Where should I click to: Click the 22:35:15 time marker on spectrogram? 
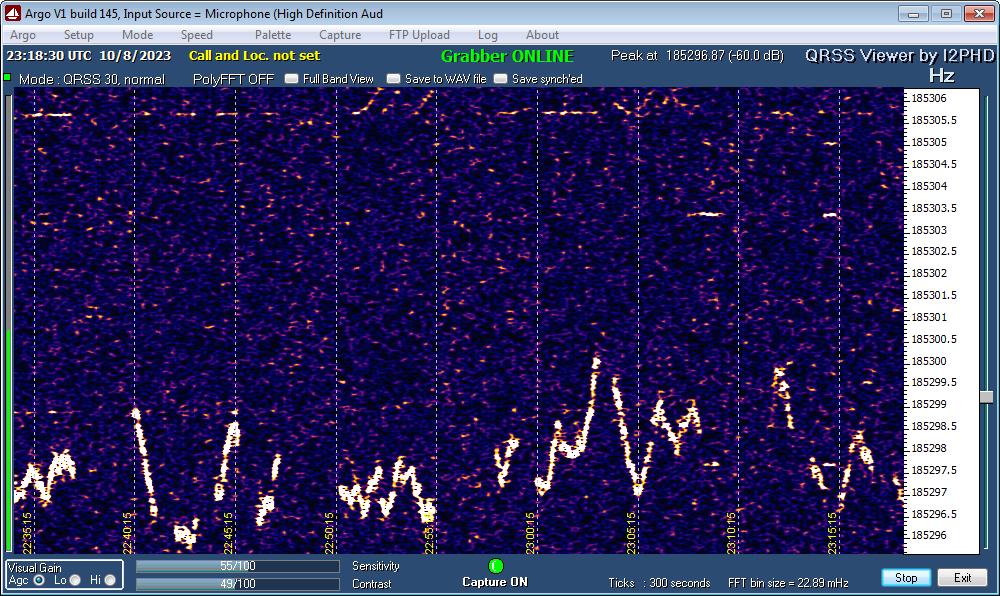pos(27,532)
